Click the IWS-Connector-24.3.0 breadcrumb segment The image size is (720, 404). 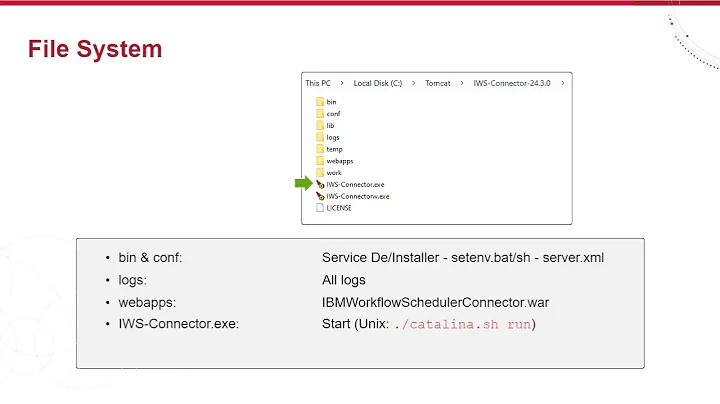point(512,83)
